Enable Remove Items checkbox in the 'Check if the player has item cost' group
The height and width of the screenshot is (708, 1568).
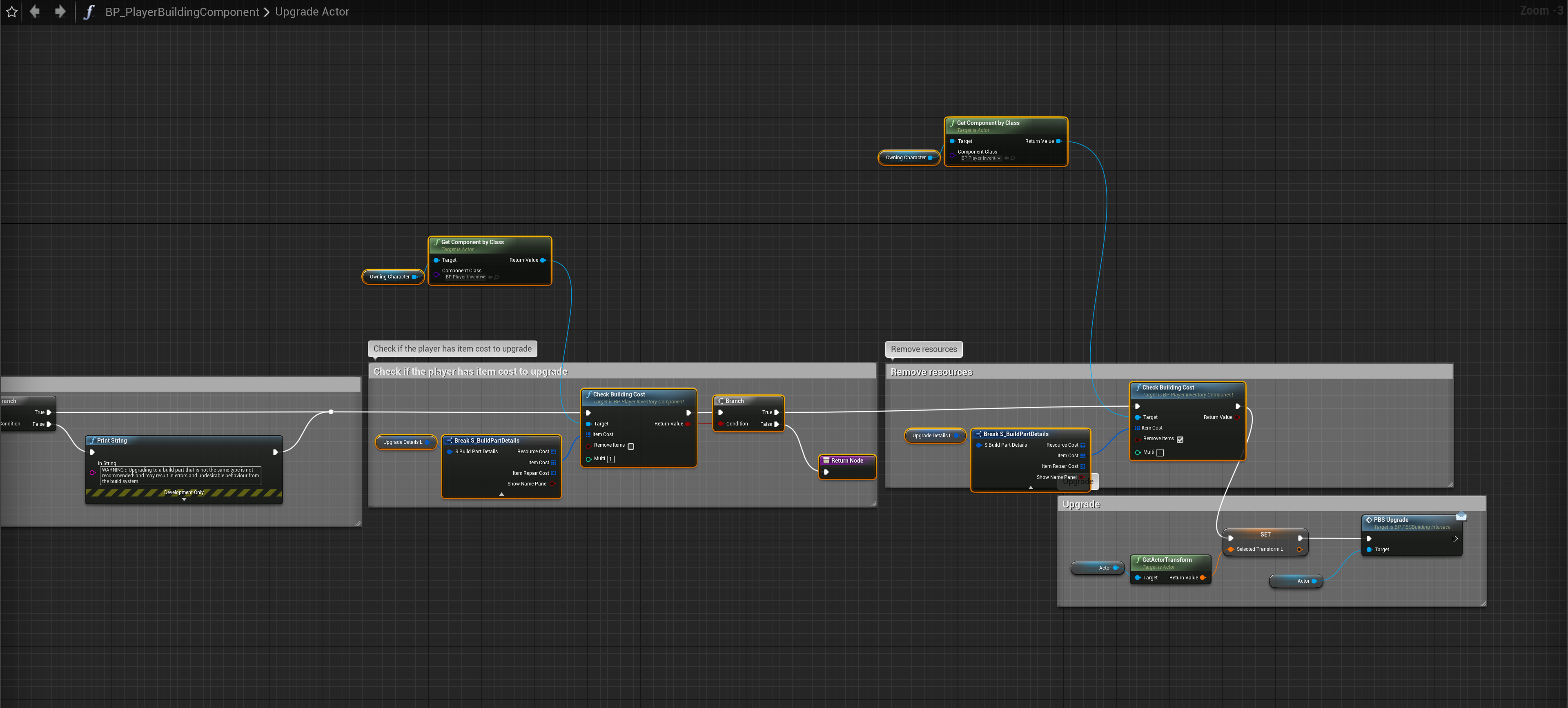click(x=630, y=446)
